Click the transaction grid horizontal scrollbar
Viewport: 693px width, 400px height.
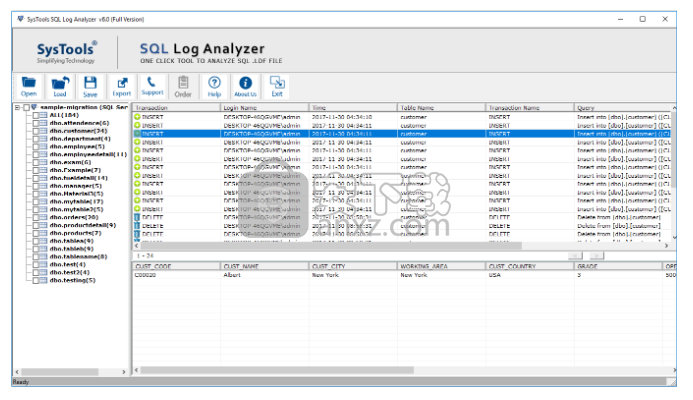point(331,246)
